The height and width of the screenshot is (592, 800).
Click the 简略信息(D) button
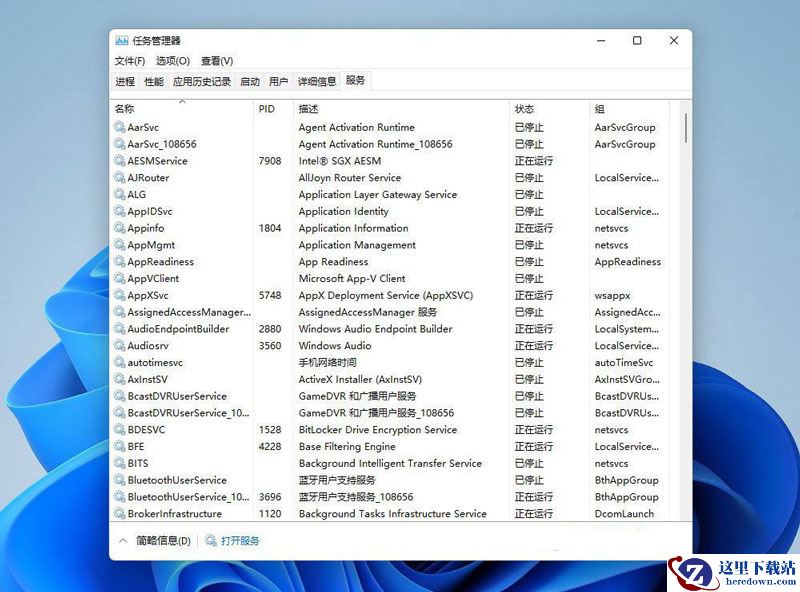(x=163, y=540)
